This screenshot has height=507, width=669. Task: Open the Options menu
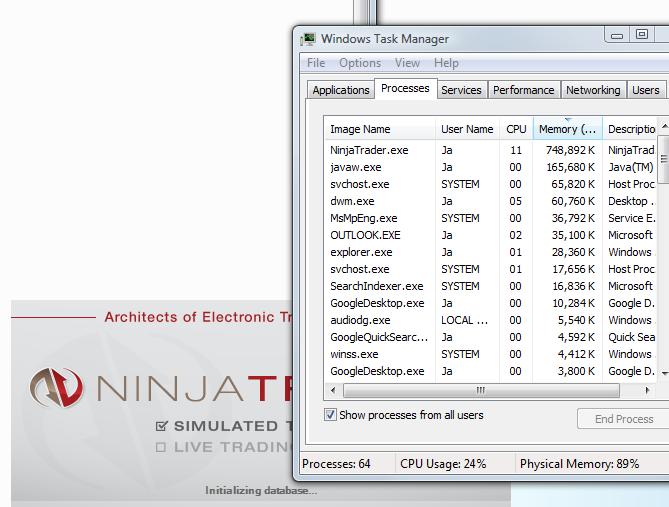tap(360, 63)
